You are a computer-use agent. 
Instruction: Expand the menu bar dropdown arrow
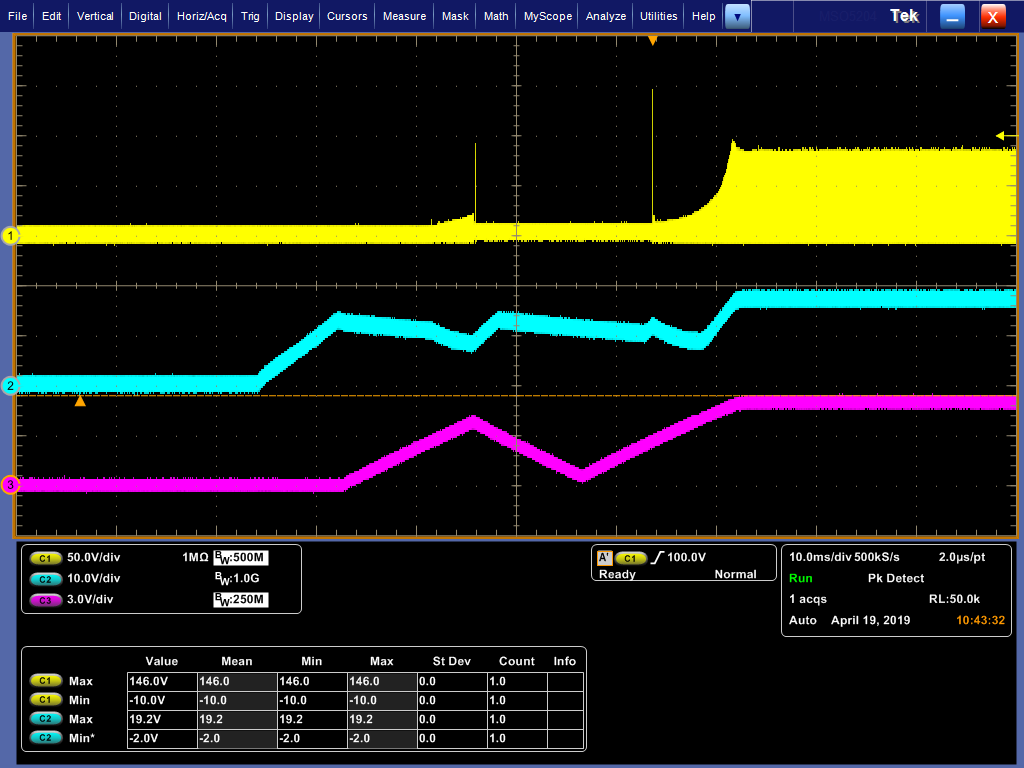click(737, 17)
